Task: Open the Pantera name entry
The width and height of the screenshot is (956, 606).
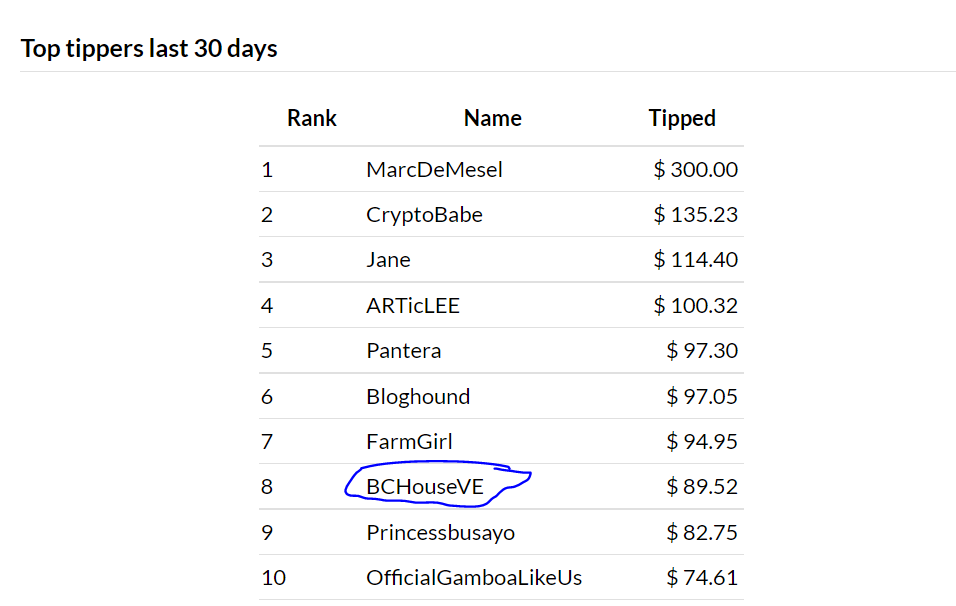Action: [x=404, y=351]
